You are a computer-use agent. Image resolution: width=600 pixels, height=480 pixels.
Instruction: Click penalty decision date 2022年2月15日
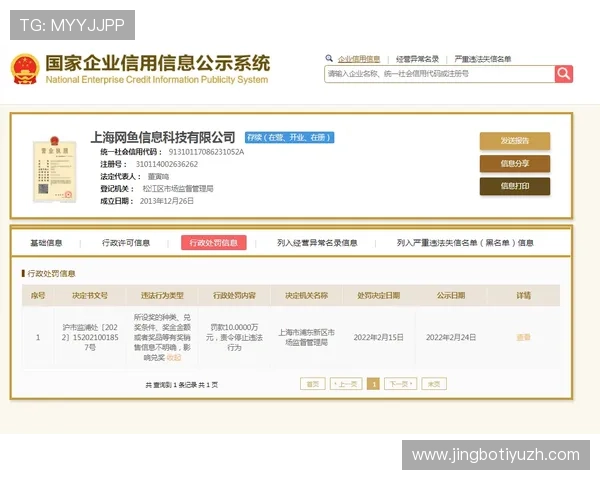[379, 337]
